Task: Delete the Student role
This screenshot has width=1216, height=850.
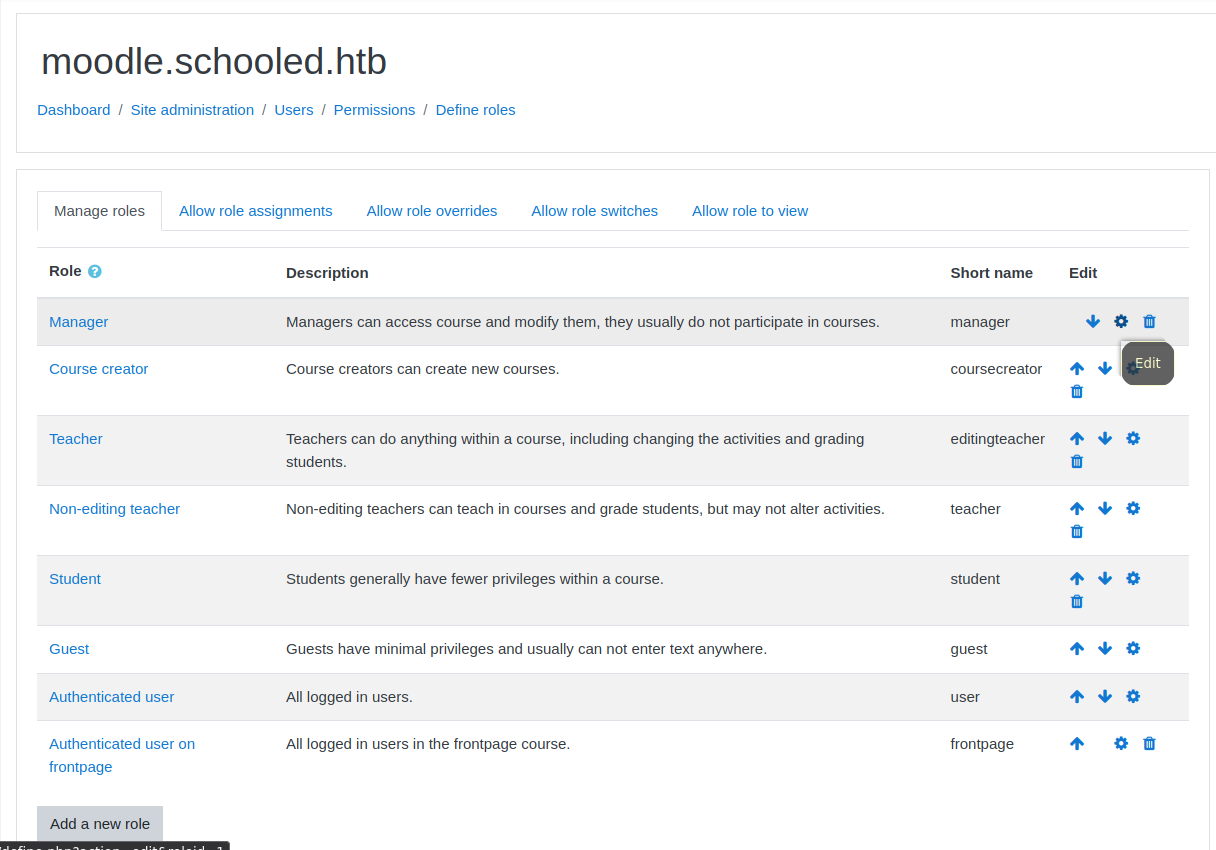Action: 1077,602
